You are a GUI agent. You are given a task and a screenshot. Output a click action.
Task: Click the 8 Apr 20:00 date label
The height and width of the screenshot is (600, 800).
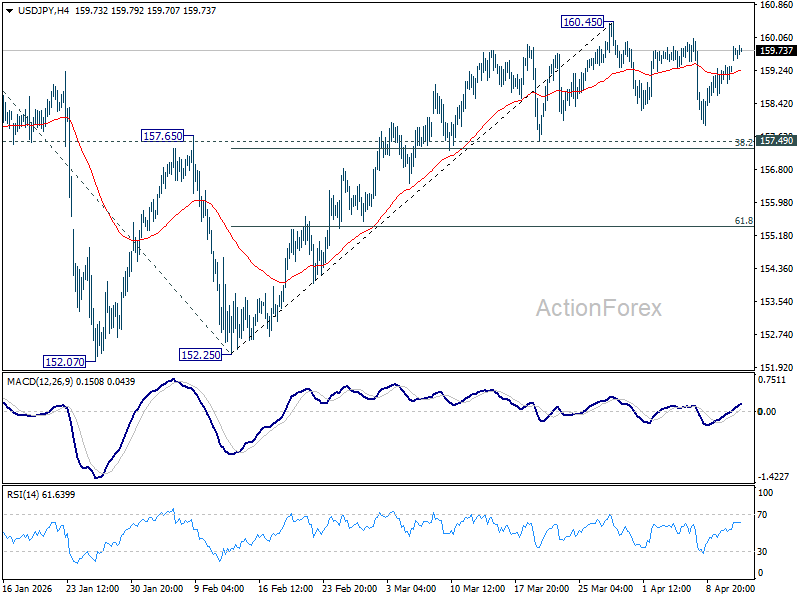(x=731, y=589)
